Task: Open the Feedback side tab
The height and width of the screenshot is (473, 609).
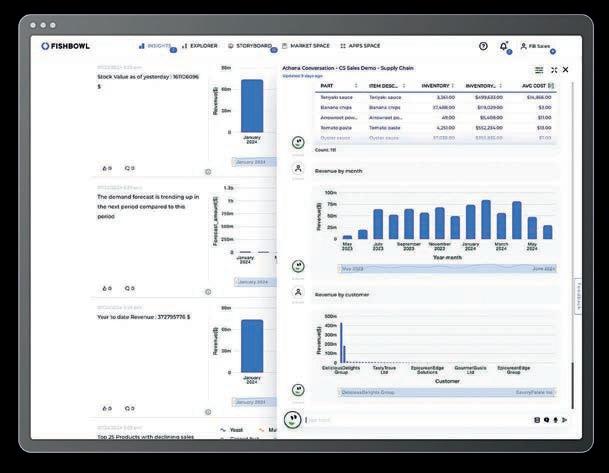Action: click(x=578, y=296)
